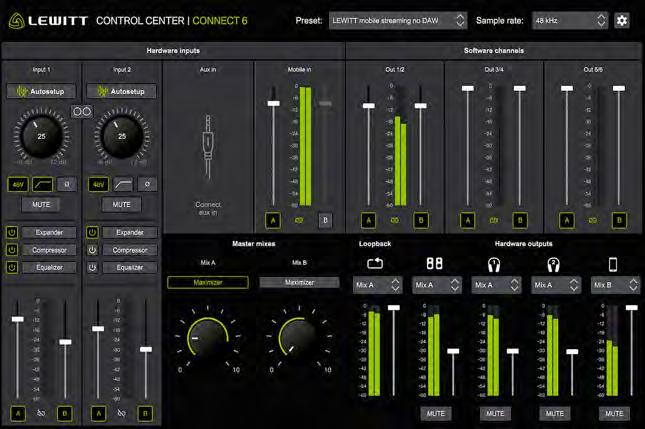This screenshot has width=645, height=429.
Task: Toggle Input 1 mix fader link icon
Action: pos(41,413)
